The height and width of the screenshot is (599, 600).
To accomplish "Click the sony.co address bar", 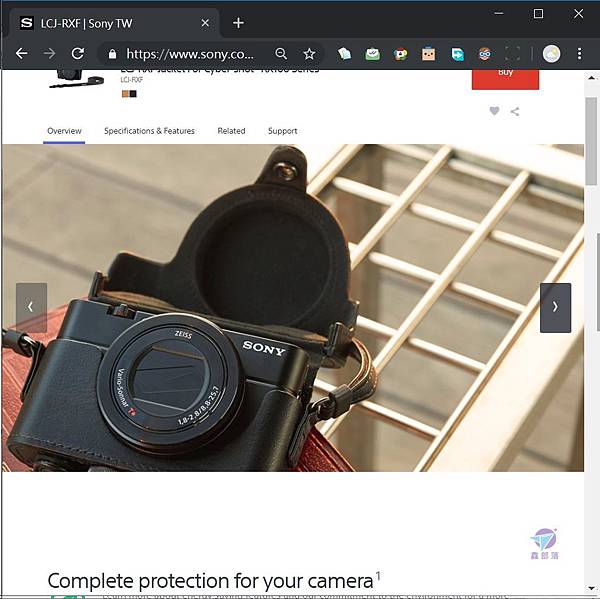I will tap(190, 54).
